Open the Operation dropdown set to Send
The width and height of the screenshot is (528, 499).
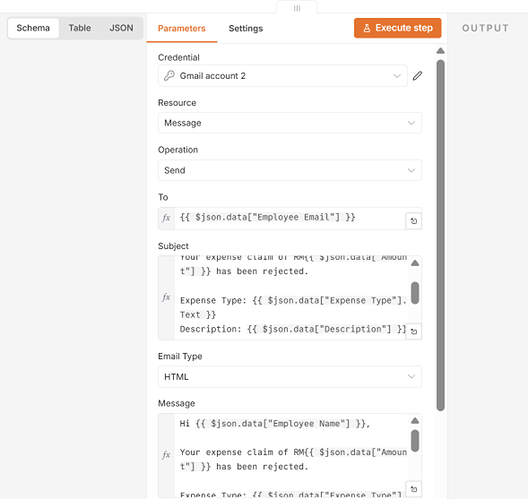(x=290, y=170)
